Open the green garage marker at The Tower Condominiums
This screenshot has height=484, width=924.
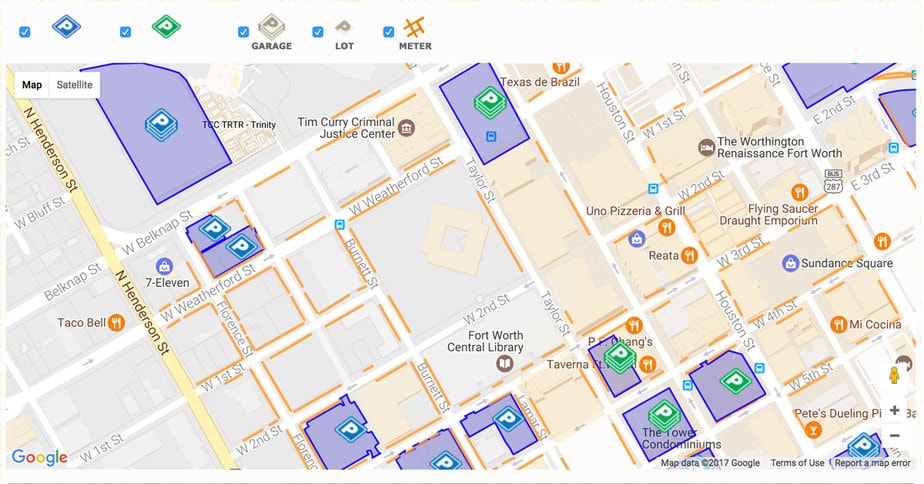tap(664, 414)
